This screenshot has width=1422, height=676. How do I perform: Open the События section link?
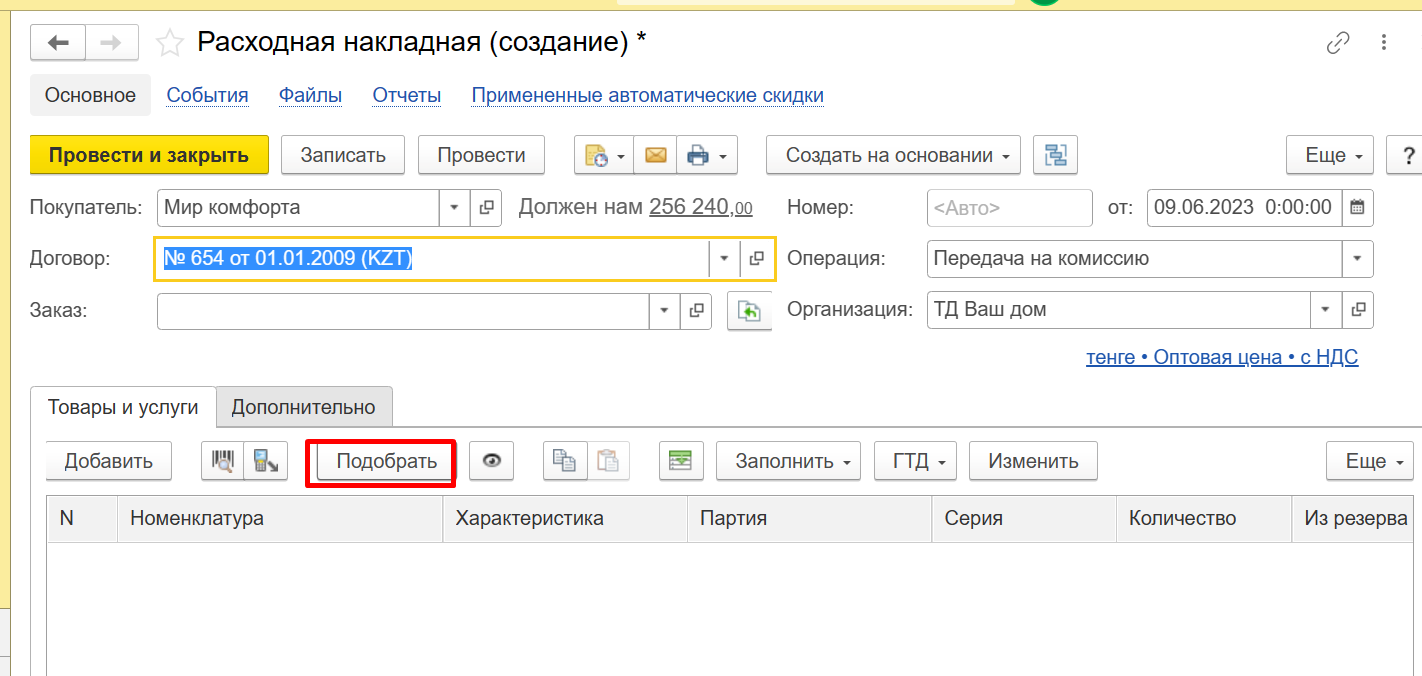click(207, 96)
